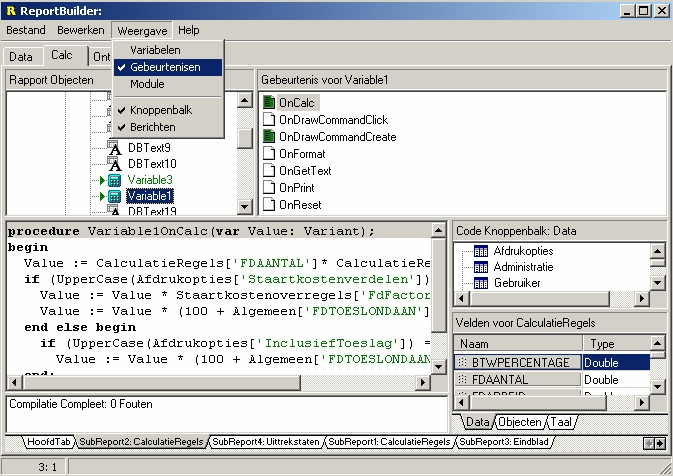Open the SubReport2: CalculatieRegels tab
Screen dimensions: 673x476
pyautogui.click(x=141, y=442)
